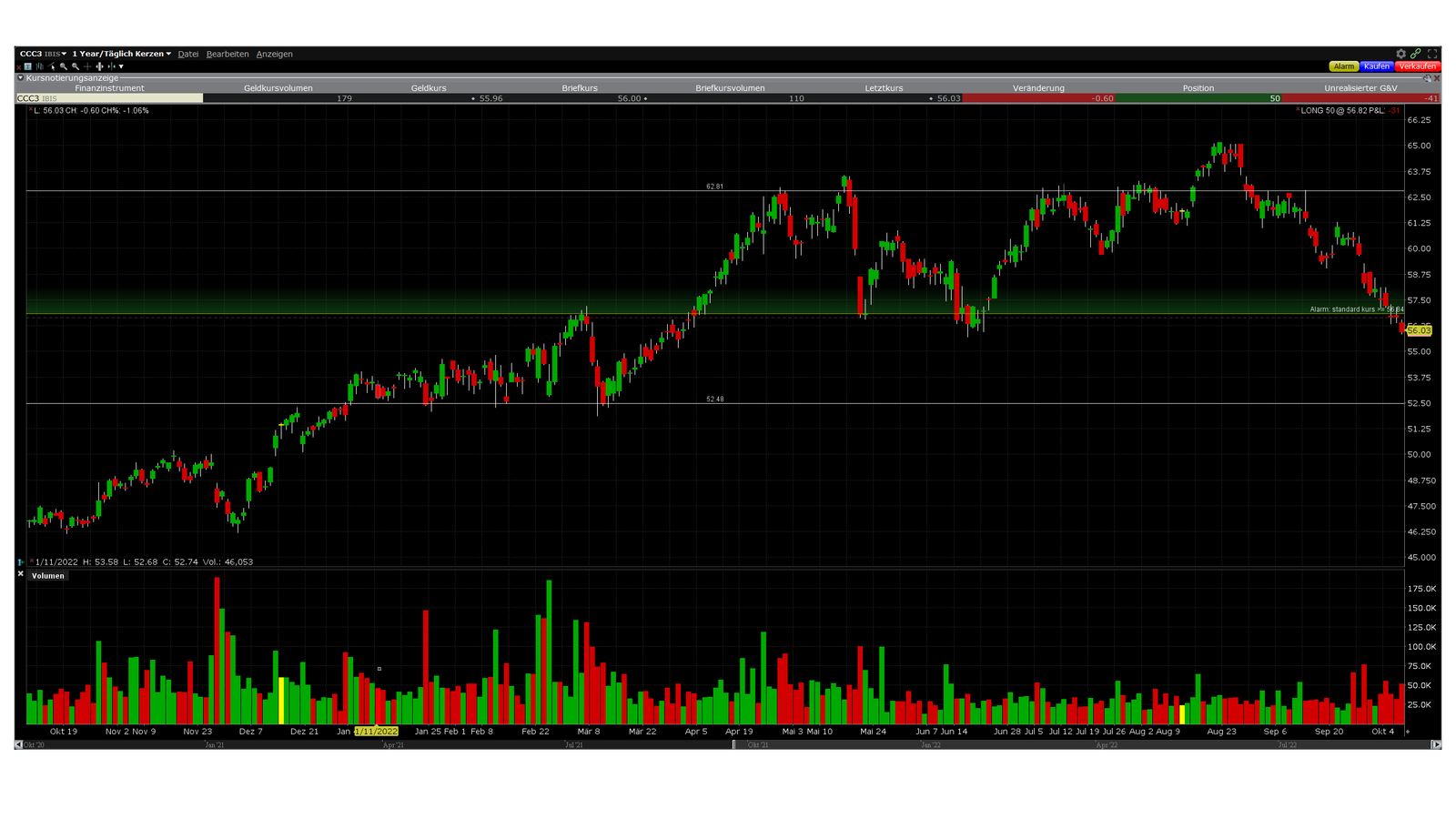The height and width of the screenshot is (819, 1456).
Task: Click the yellow Alarm button
Action: click(1343, 66)
